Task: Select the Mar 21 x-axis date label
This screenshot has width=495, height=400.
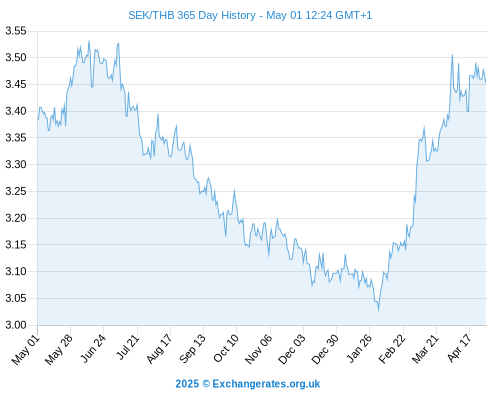Action: pos(425,349)
